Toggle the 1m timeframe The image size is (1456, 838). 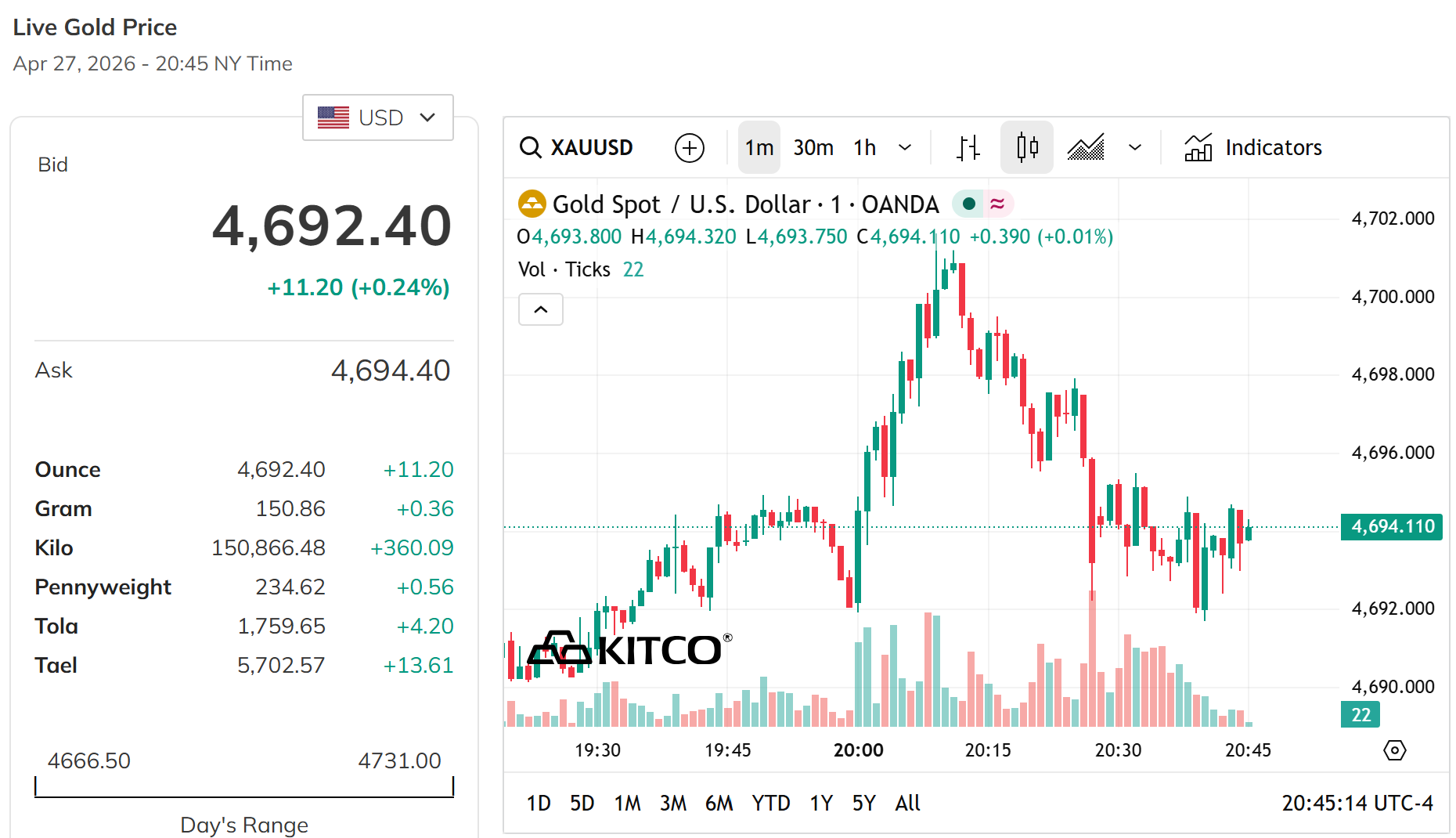point(759,147)
